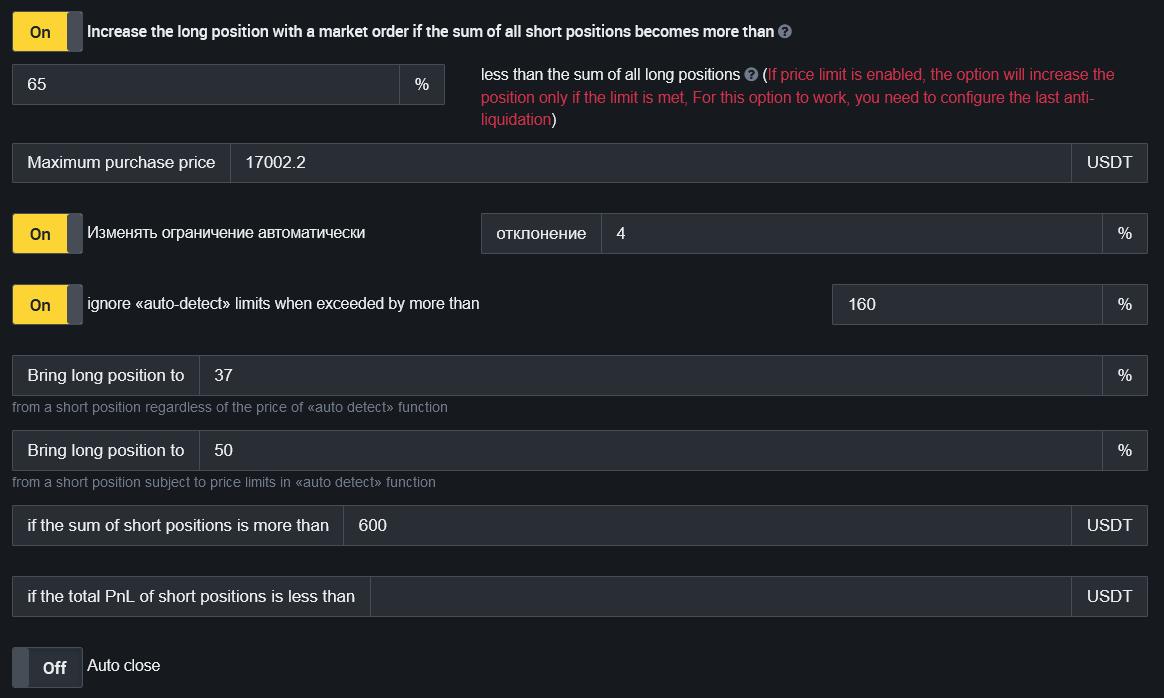The width and height of the screenshot is (1164, 698).
Task: Enable the Auto close switch
Action: click(47, 667)
